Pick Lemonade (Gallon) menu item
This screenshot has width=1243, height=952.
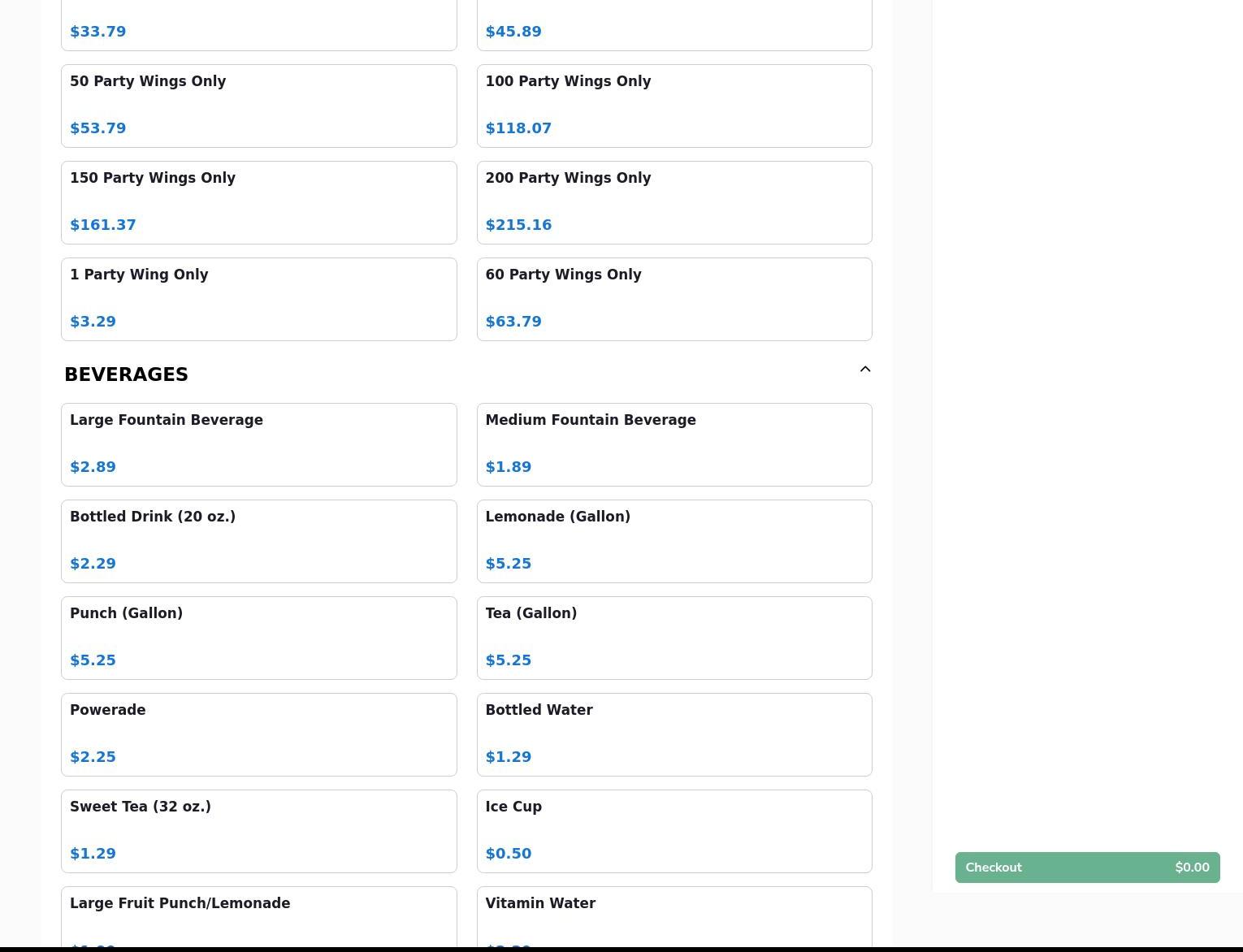(673, 541)
